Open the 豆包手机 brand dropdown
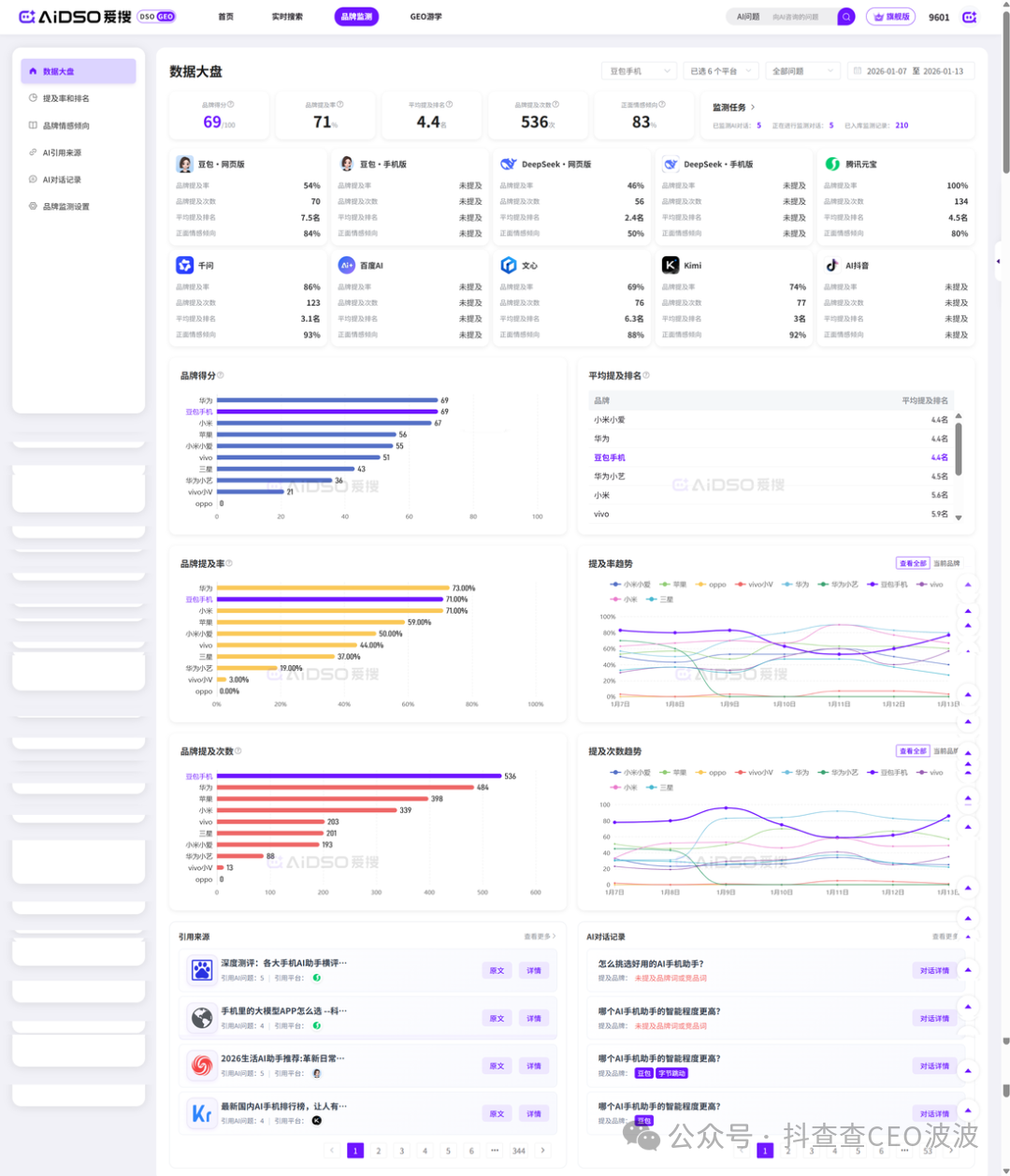Image resolution: width=1010 pixels, height=1176 pixels. pos(639,71)
